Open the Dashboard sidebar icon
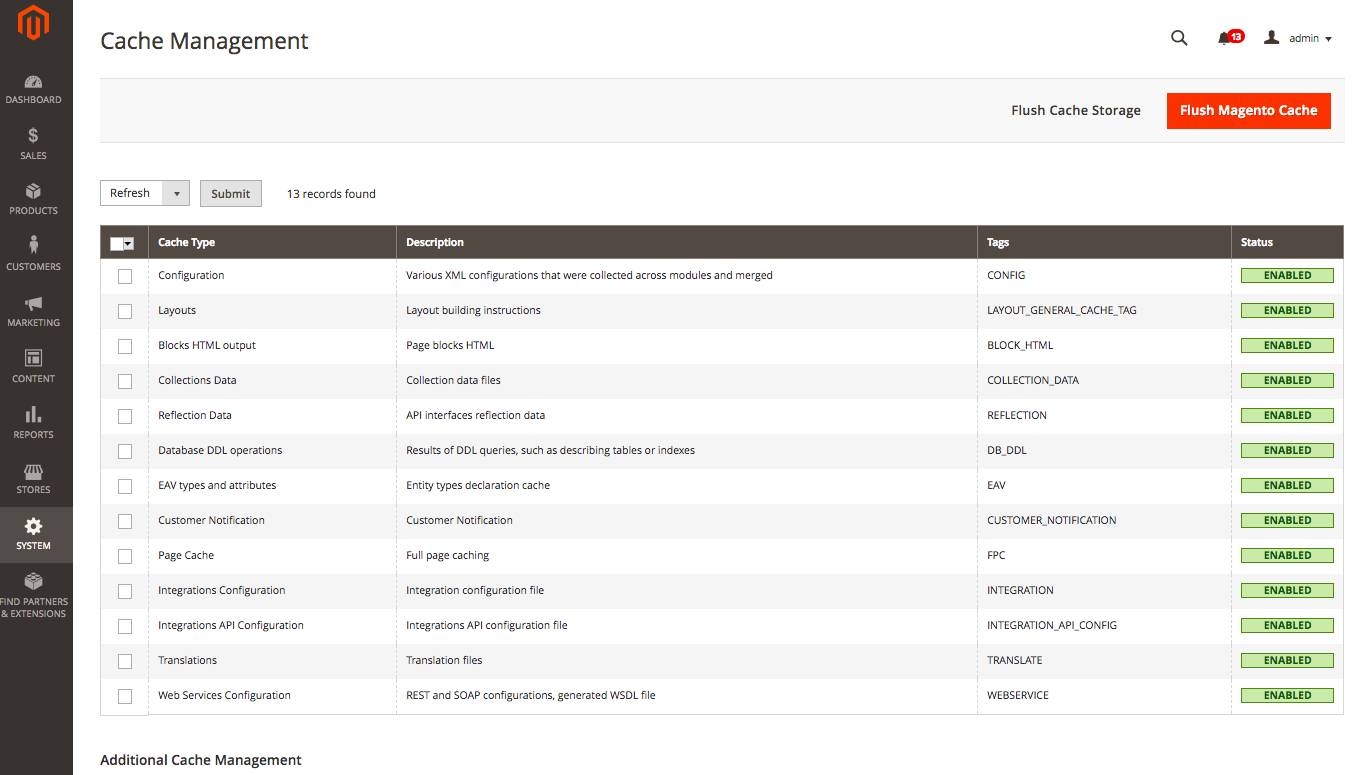The height and width of the screenshot is (775, 1364). pyautogui.click(x=33, y=82)
